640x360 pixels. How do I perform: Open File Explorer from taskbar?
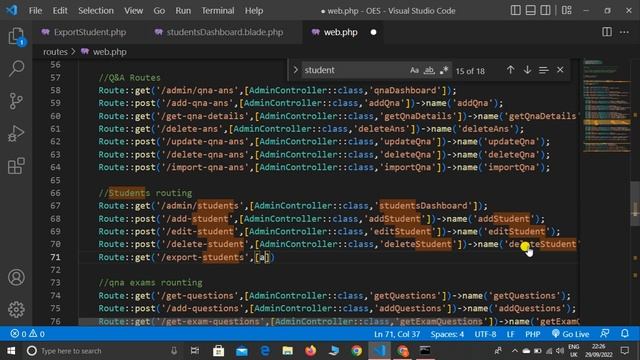click(x=287, y=351)
